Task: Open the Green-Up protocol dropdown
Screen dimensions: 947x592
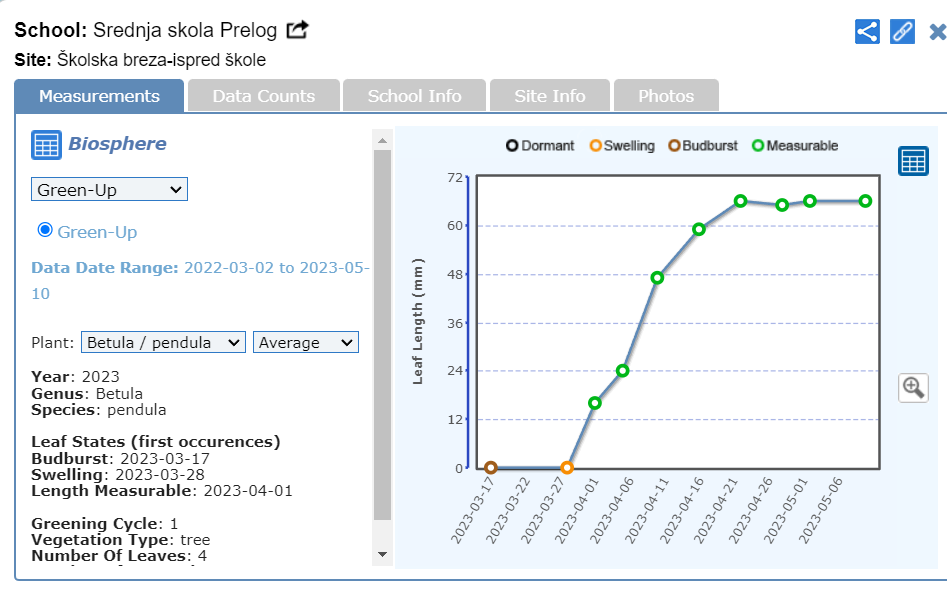Action: click(109, 189)
